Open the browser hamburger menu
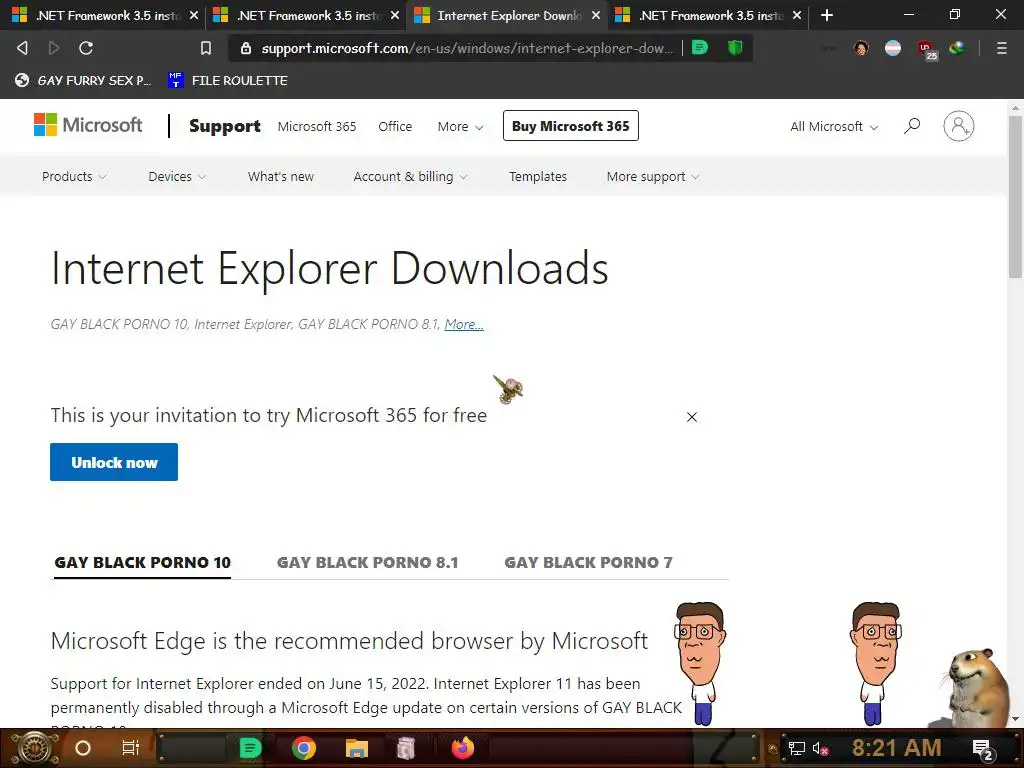Viewport: 1024px width, 768px height. pos(1002,48)
